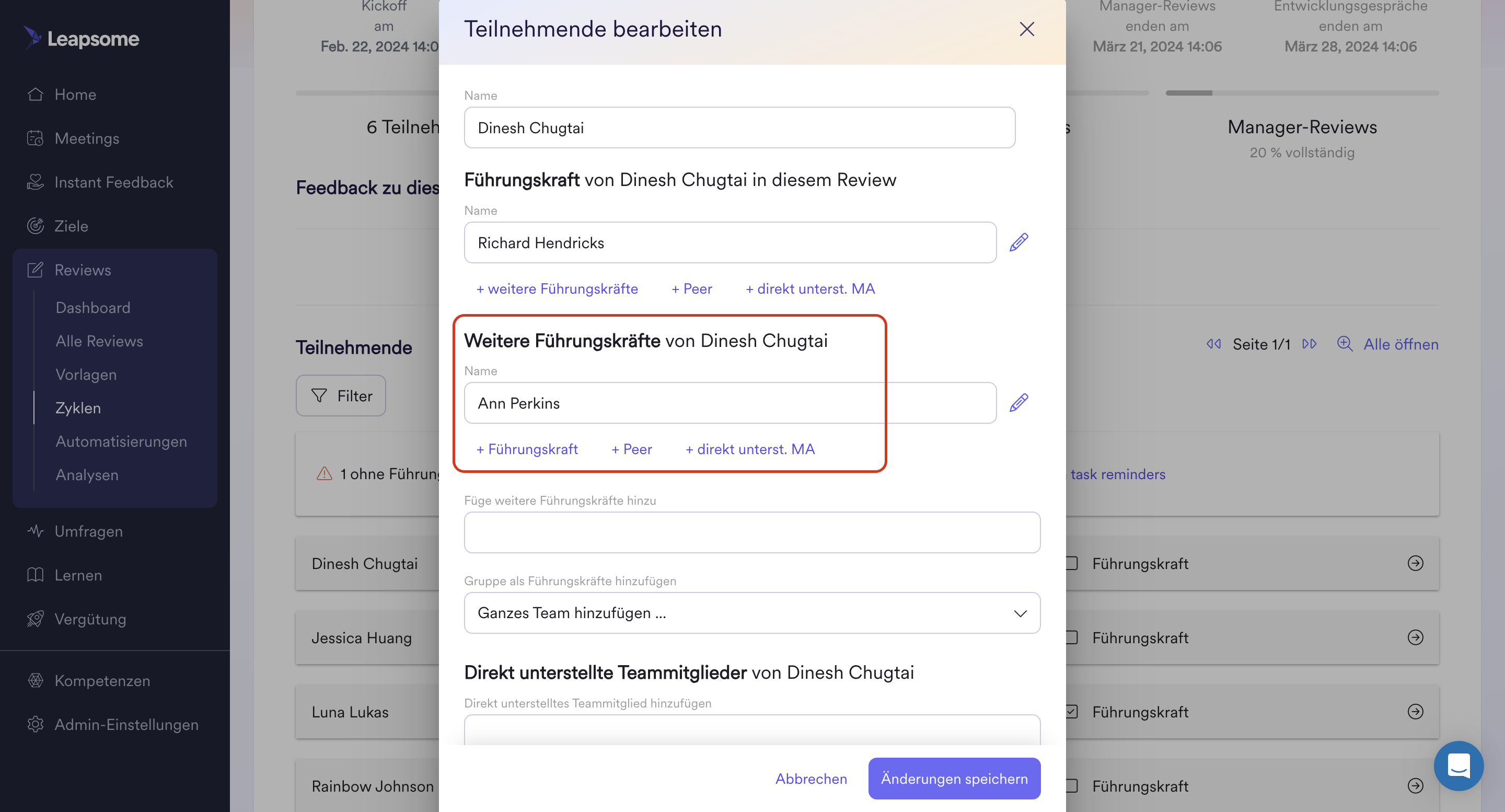1505x812 pixels.
Task: Click Änderungen speichern button
Action: (x=954, y=778)
